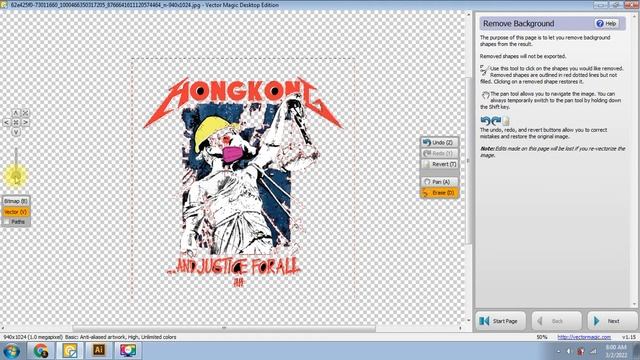This screenshot has width=640, height=360.
Task: Pan the view left with the arrow
Action: (x=6, y=122)
